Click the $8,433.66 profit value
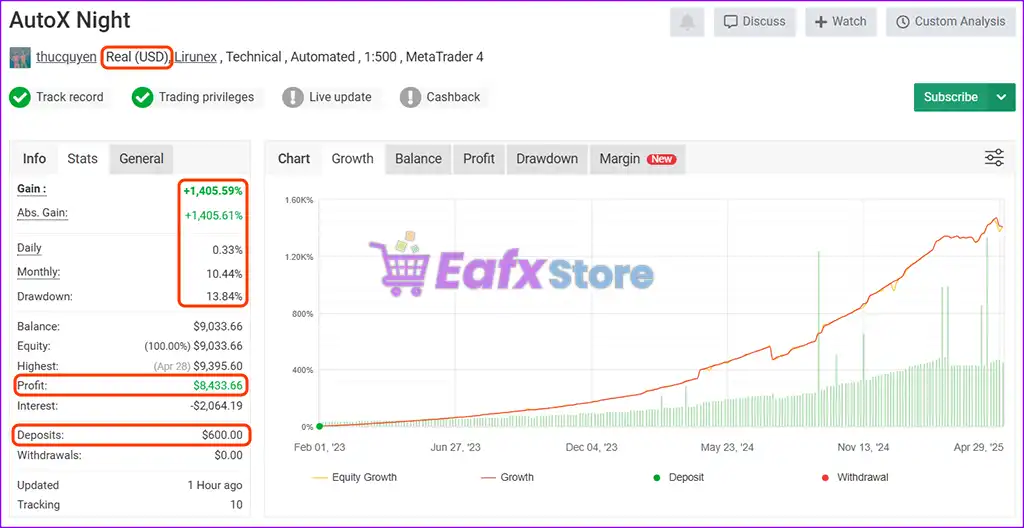The width and height of the screenshot is (1024, 528). pyautogui.click(x=217, y=386)
